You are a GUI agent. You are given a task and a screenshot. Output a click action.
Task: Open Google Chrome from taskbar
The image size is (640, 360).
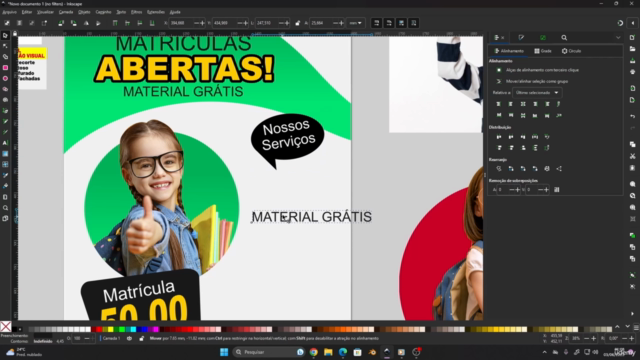pyautogui.click(x=313, y=352)
